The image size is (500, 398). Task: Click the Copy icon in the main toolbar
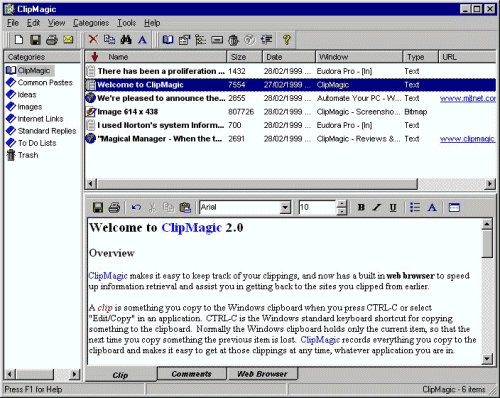coord(109,40)
